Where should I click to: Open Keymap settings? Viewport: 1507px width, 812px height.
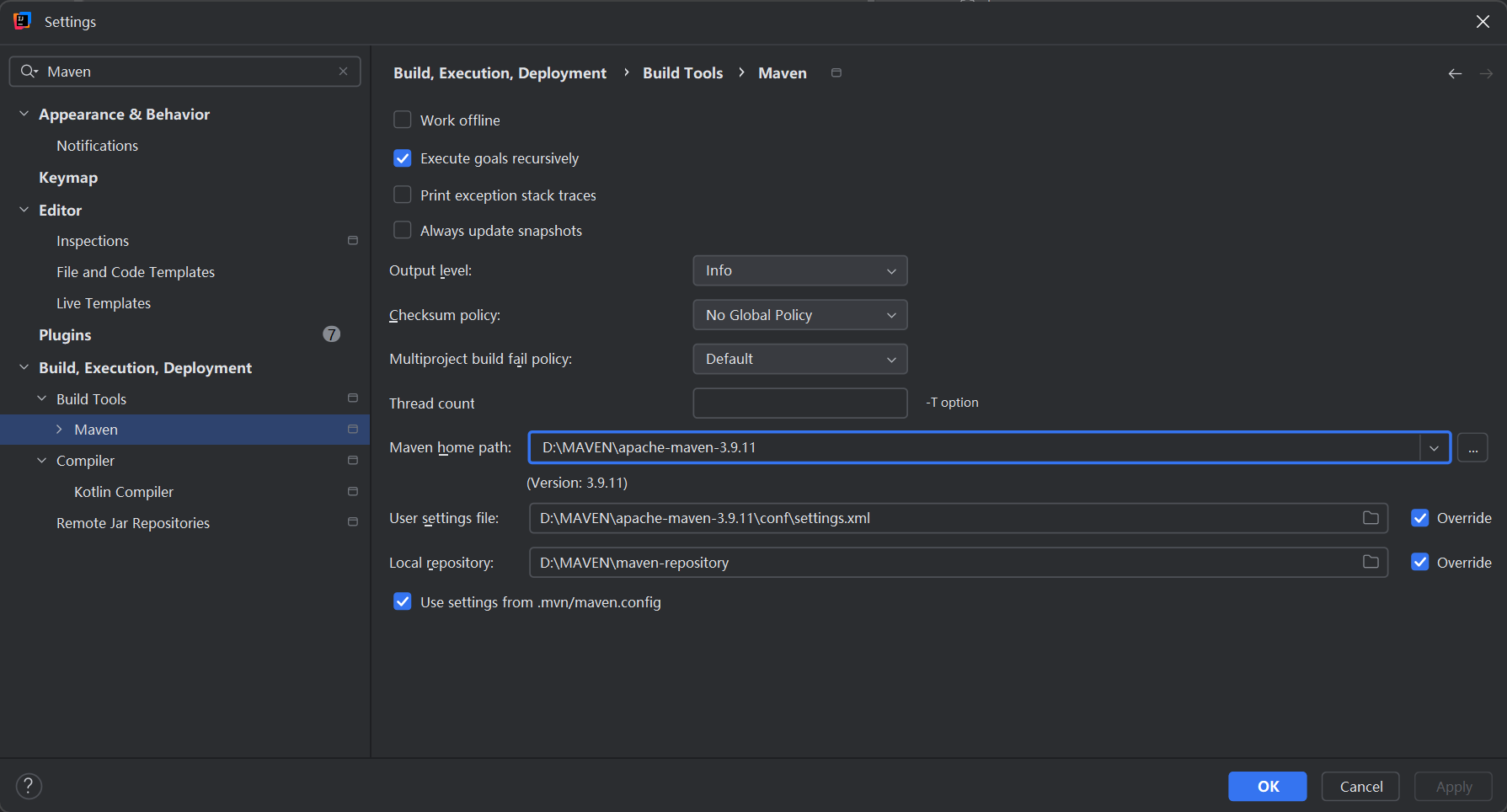[x=68, y=178]
